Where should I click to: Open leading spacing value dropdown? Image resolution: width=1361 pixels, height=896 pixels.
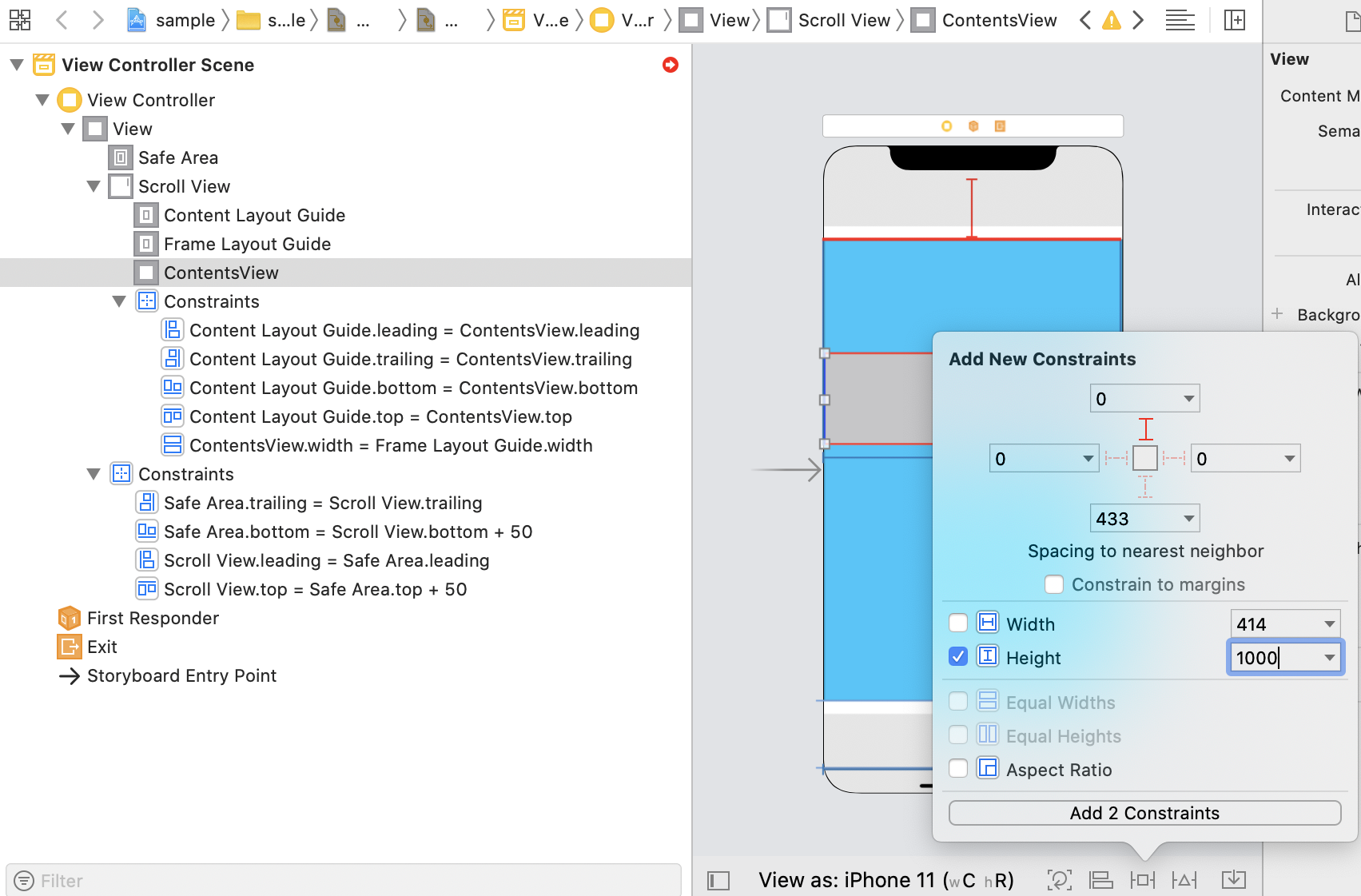1088,459
